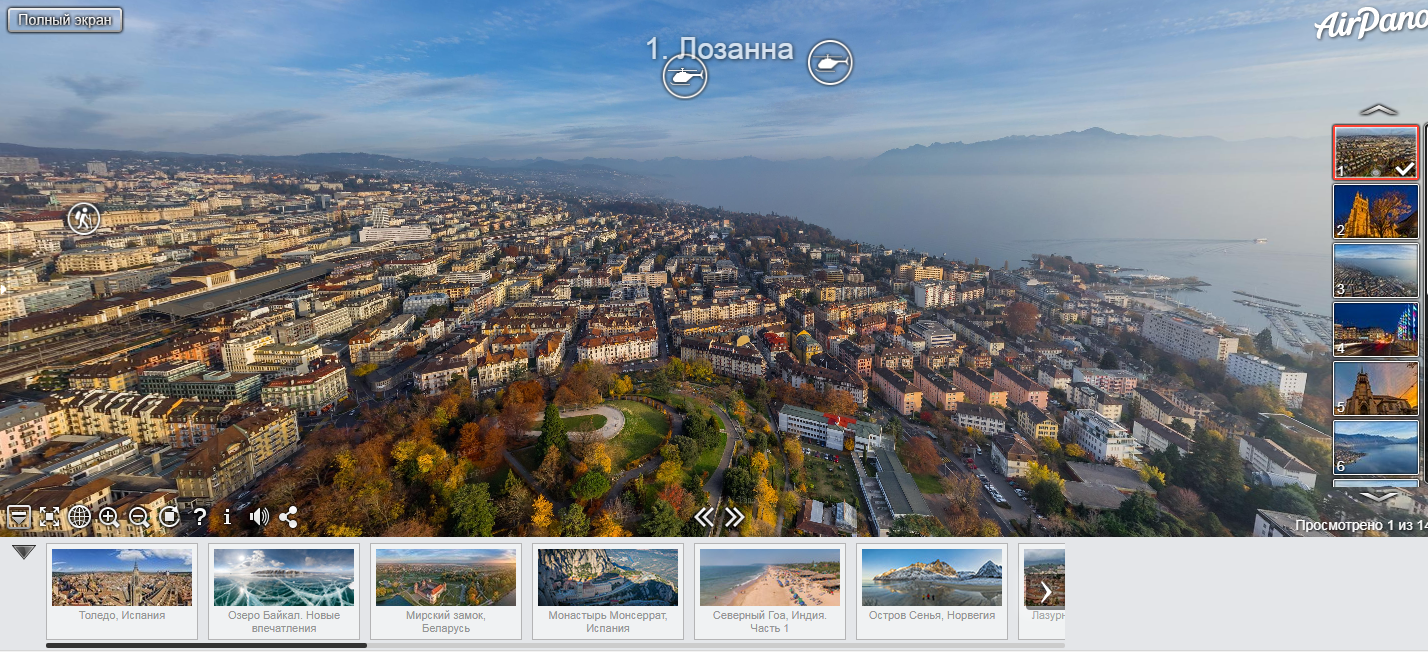Image resolution: width=1428 pixels, height=652 pixels.
Task: Show info with the letter i icon
Action: (228, 517)
